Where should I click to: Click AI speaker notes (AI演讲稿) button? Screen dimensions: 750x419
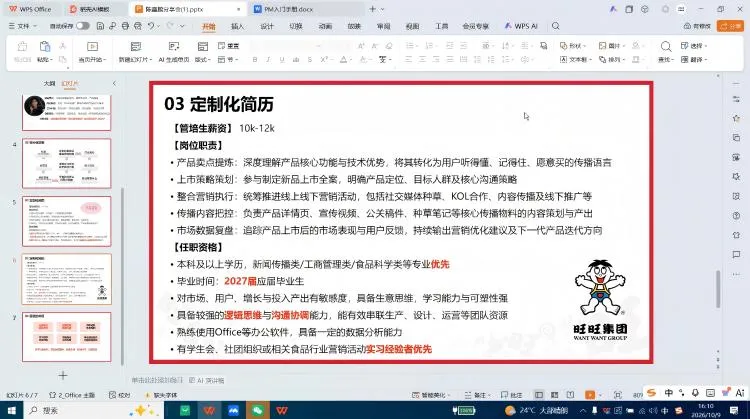207,380
